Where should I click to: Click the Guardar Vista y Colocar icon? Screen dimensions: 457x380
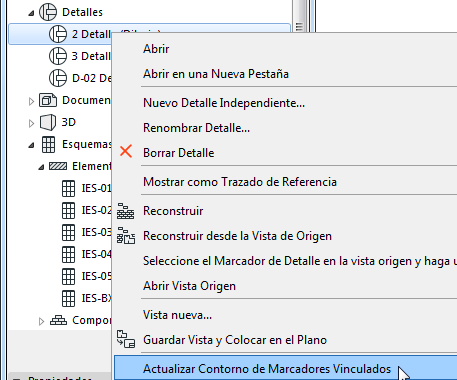126,339
